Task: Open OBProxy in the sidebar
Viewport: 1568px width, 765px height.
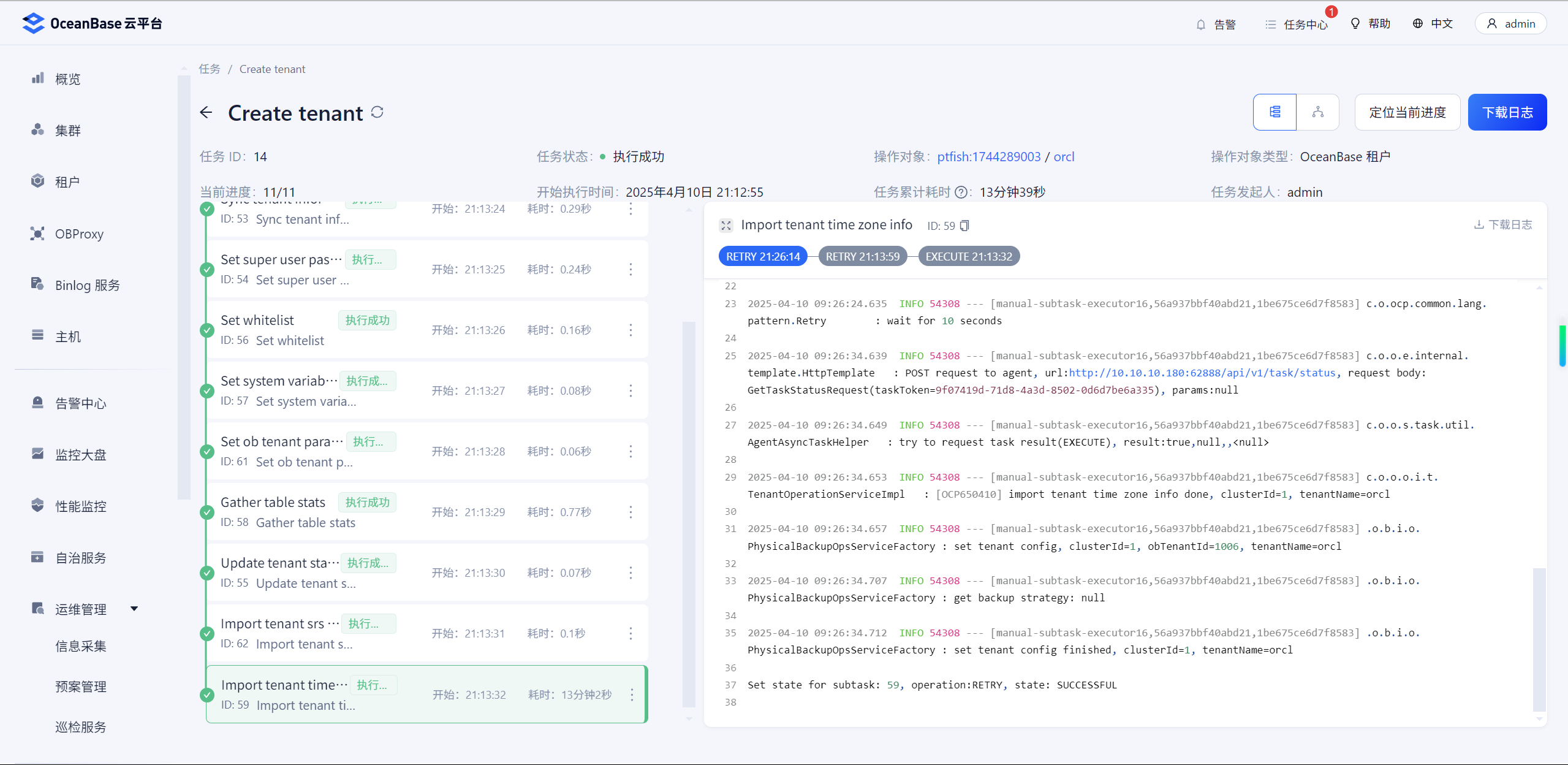Action: (79, 234)
